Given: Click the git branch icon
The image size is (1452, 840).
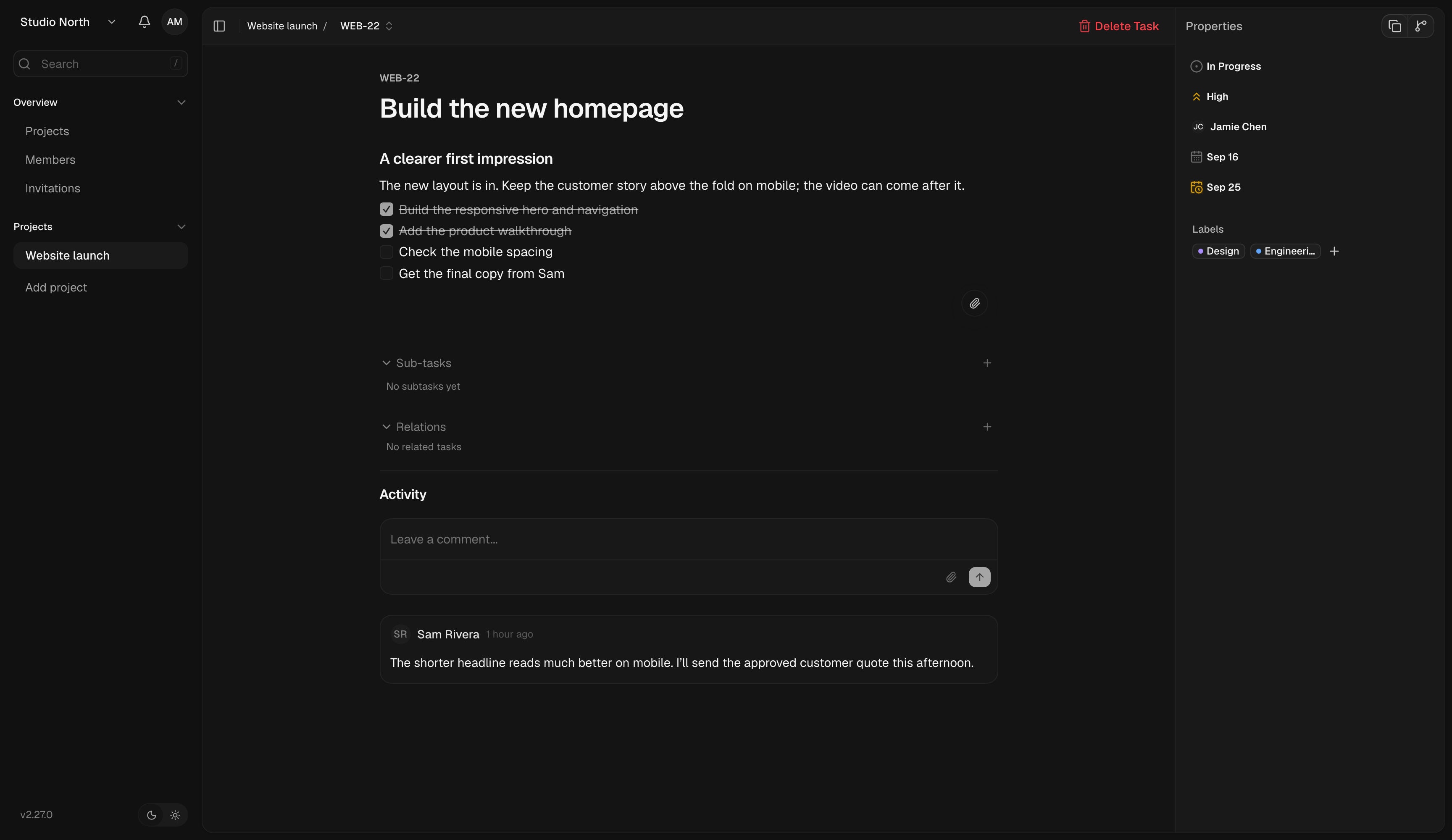Looking at the screenshot, I should pos(1420,26).
